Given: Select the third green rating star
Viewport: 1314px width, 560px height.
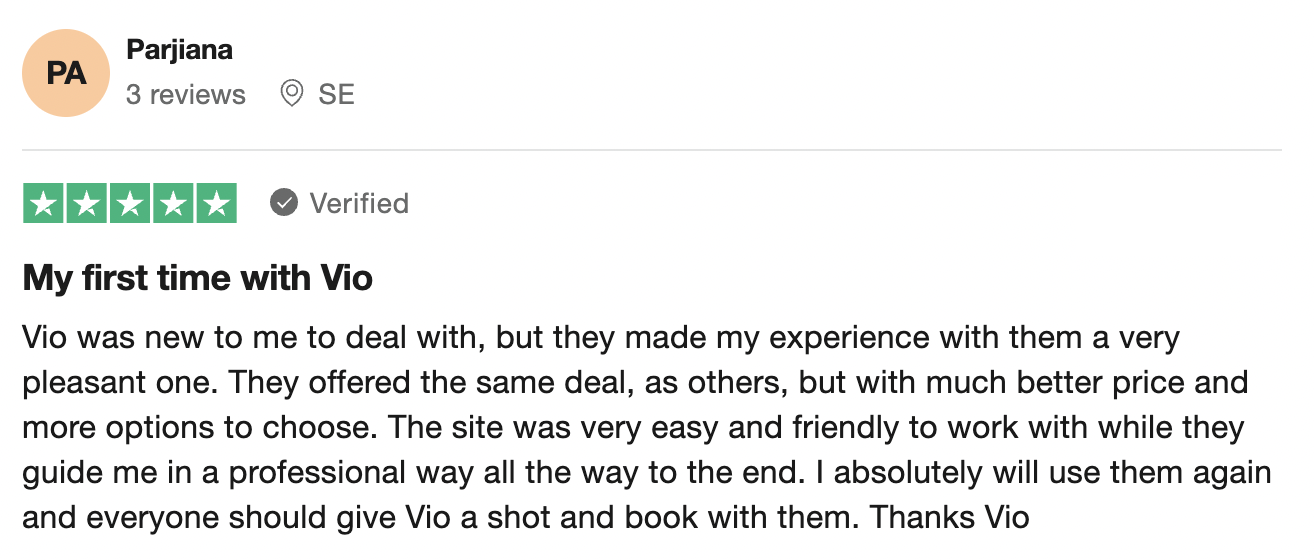Looking at the screenshot, I should 130,203.
